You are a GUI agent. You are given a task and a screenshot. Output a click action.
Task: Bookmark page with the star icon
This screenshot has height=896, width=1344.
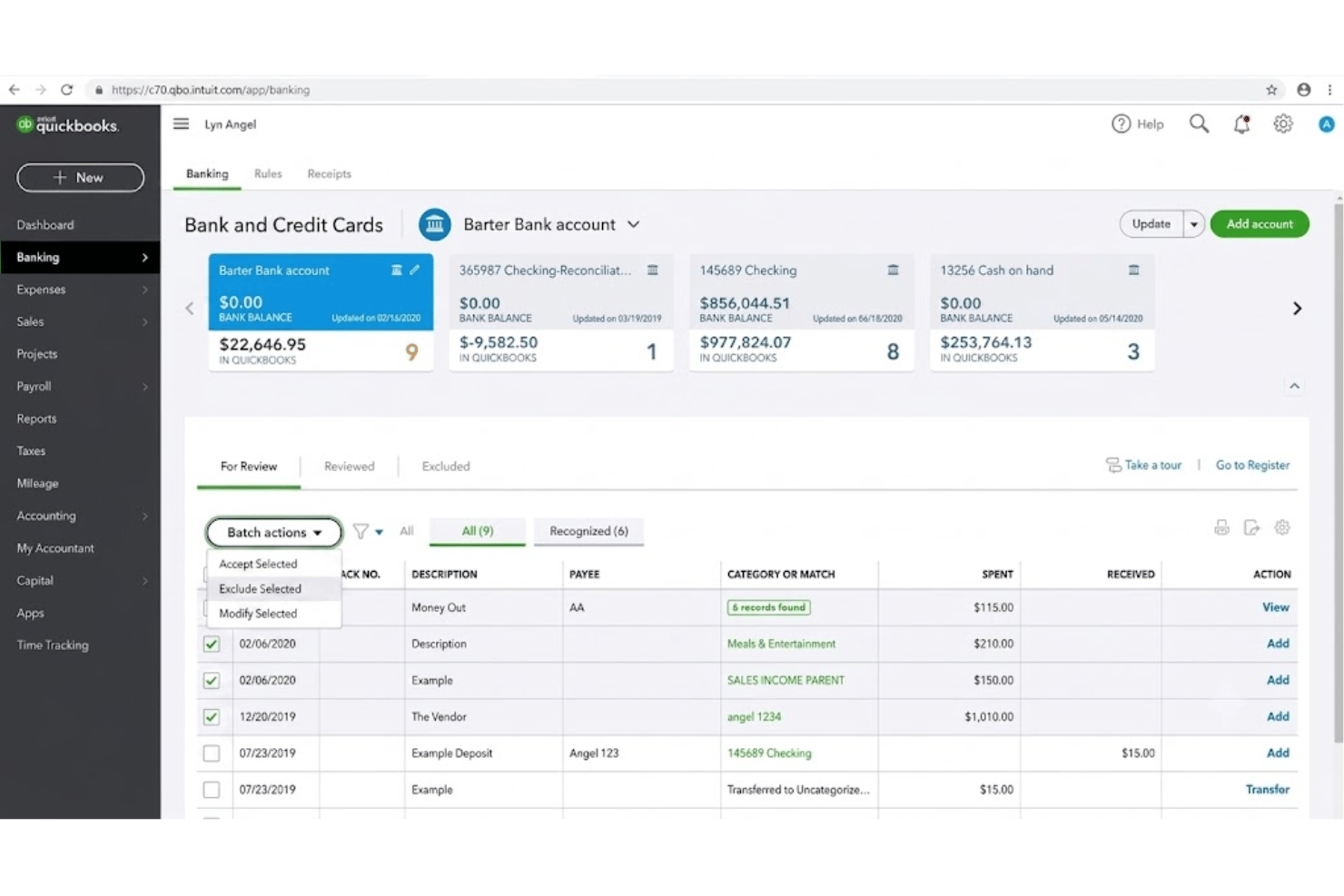click(1271, 90)
